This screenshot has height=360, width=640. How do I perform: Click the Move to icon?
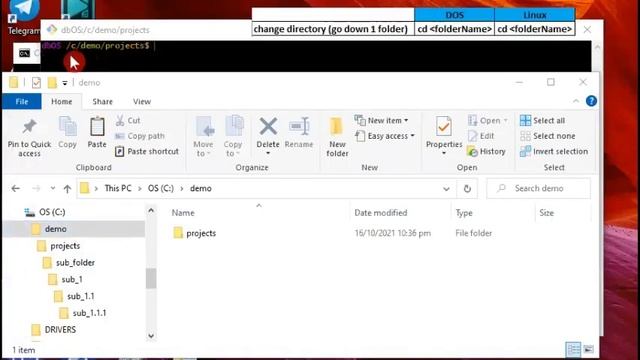(204, 127)
